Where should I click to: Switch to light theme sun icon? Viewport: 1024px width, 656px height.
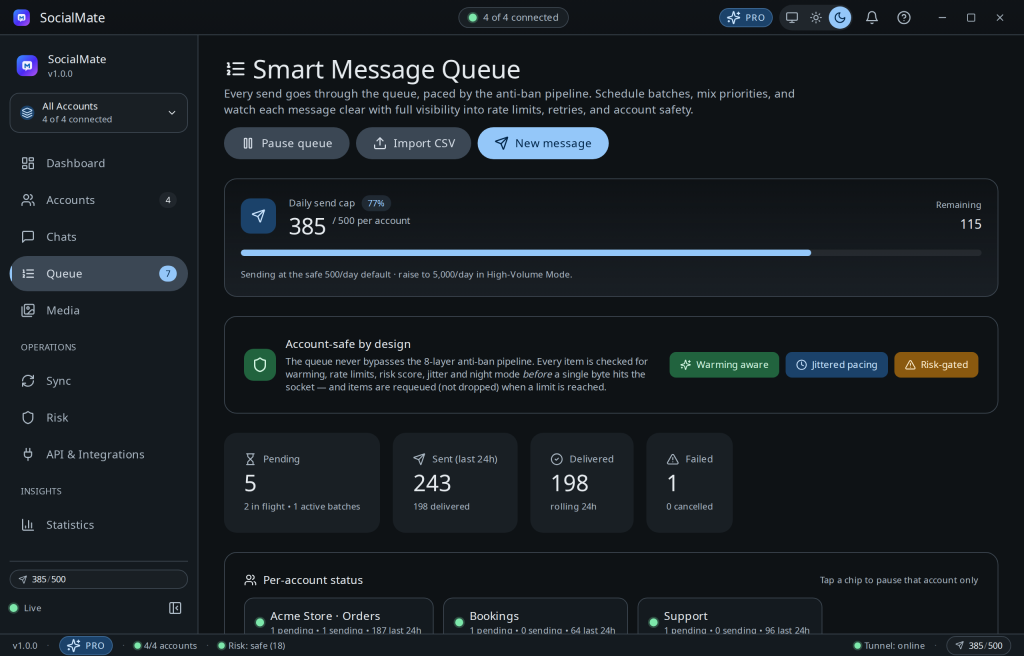pyautogui.click(x=816, y=18)
